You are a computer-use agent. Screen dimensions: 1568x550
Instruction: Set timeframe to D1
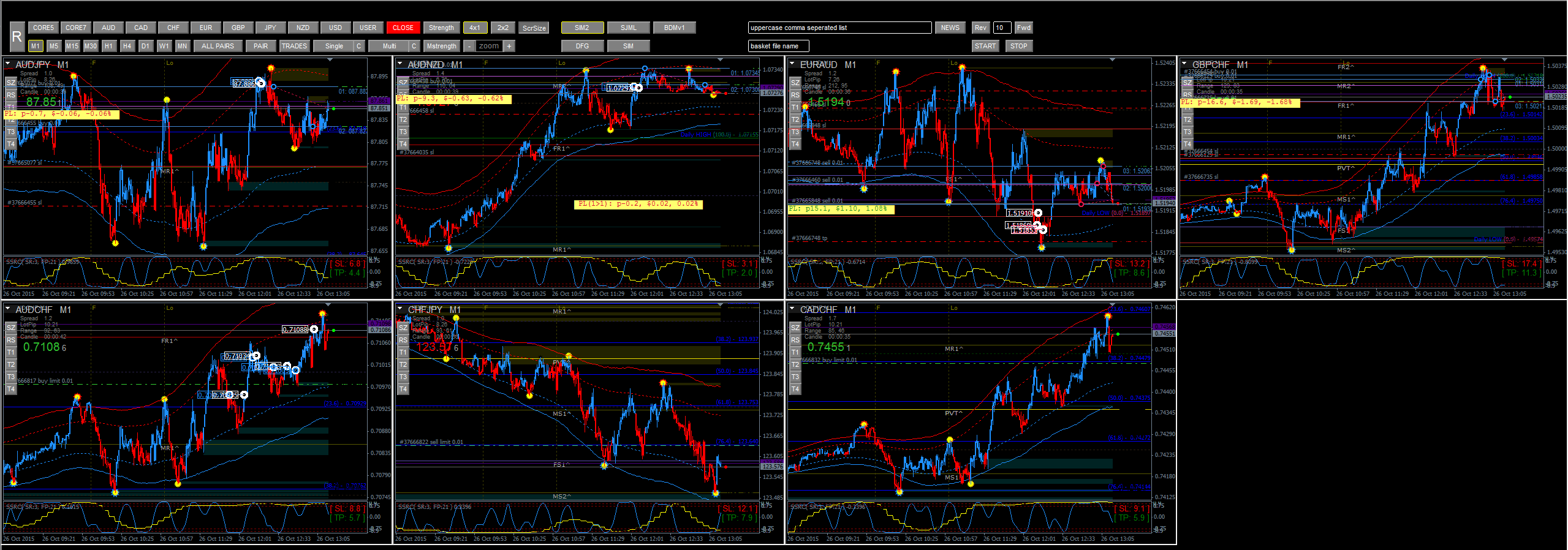click(145, 46)
